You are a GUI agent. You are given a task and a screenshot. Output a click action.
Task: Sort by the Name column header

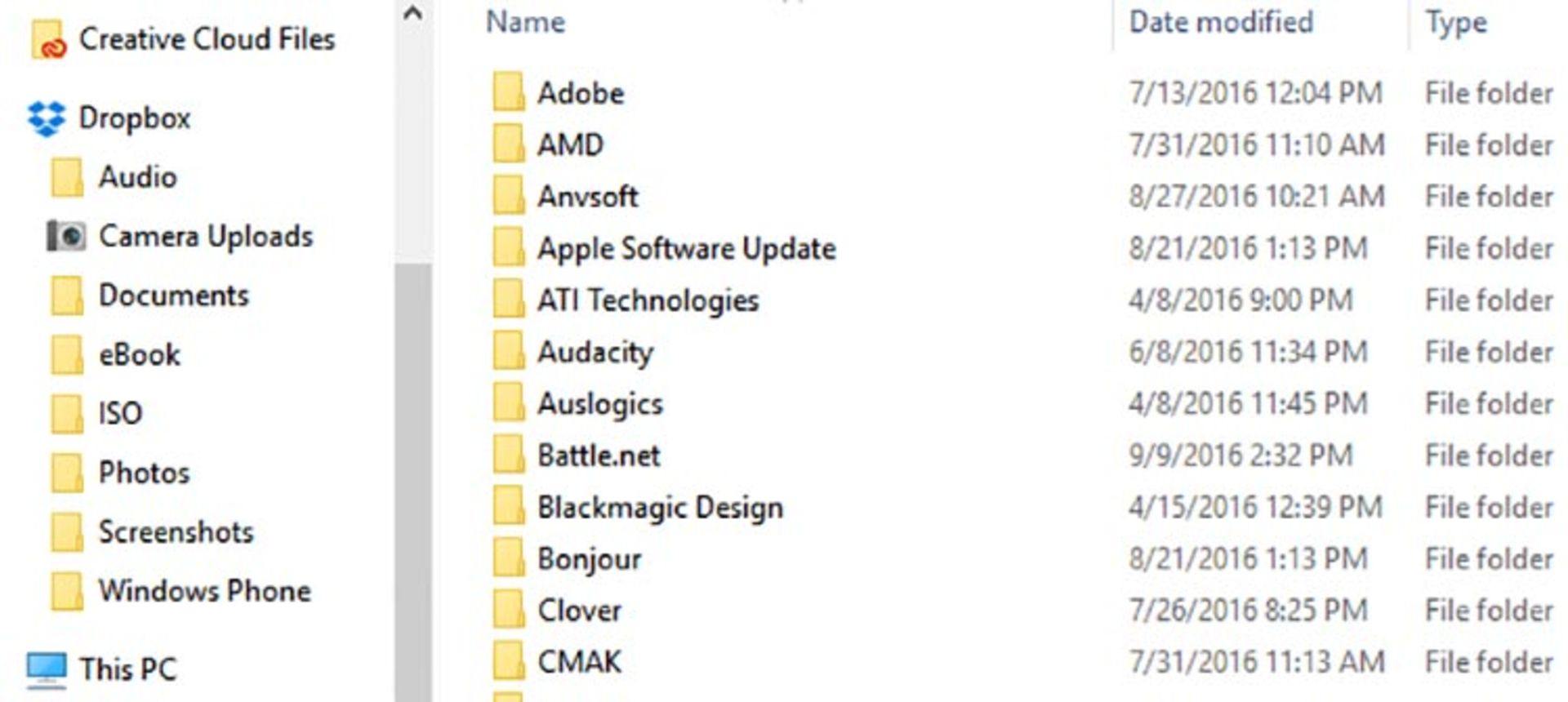pos(525,22)
